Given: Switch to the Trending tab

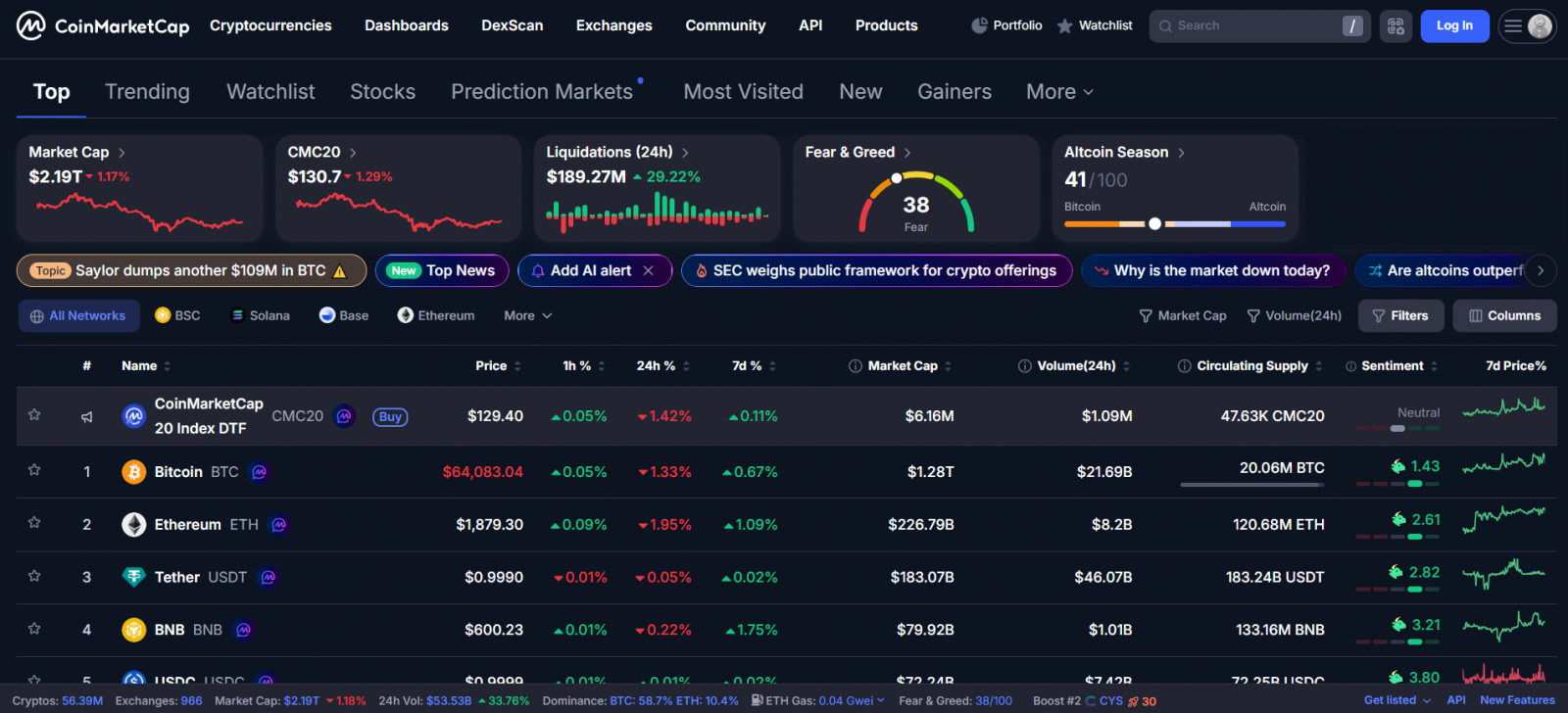Looking at the screenshot, I should (147, 91).
